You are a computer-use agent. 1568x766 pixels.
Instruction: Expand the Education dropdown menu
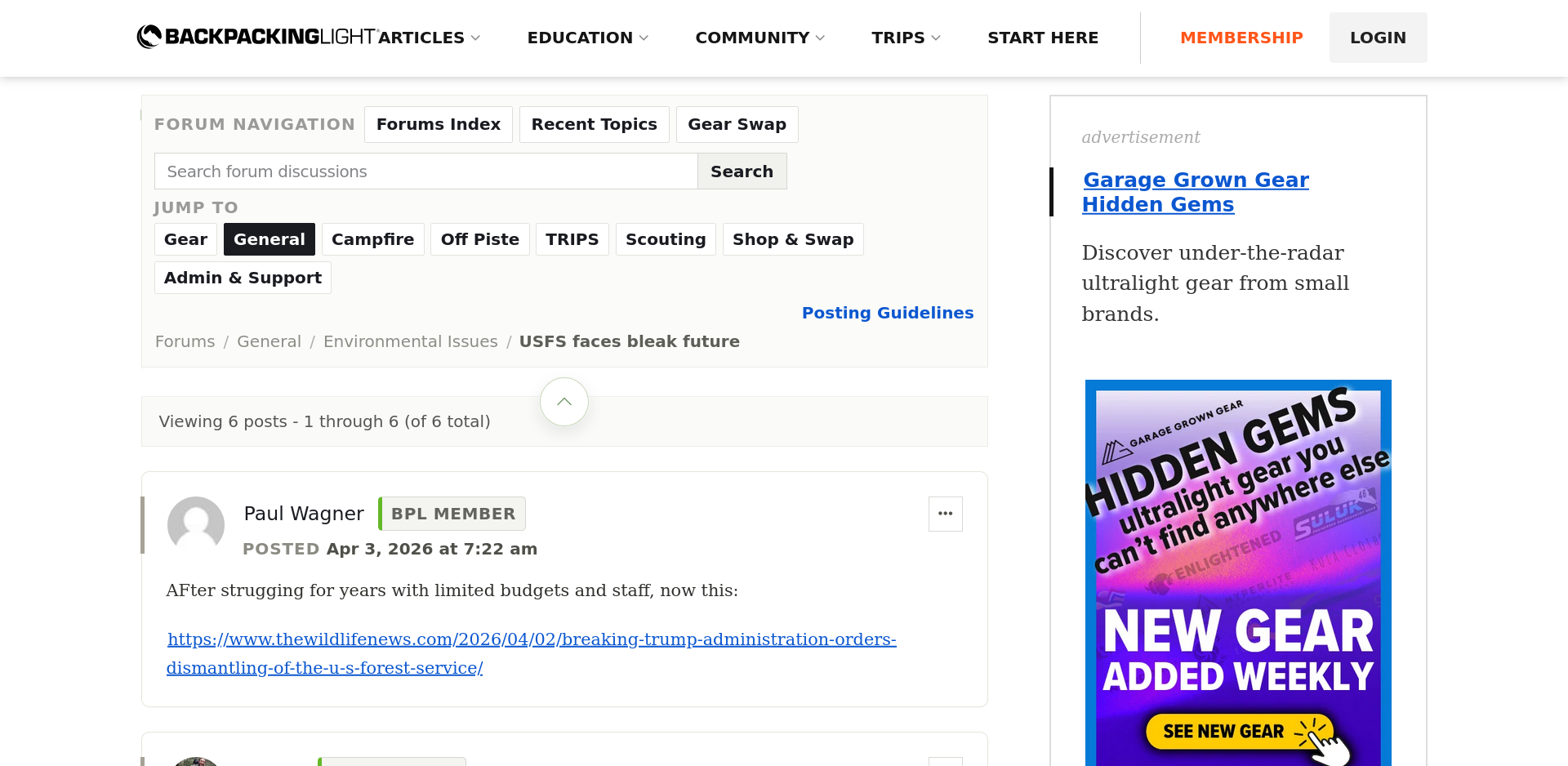[x=588, y=38]
